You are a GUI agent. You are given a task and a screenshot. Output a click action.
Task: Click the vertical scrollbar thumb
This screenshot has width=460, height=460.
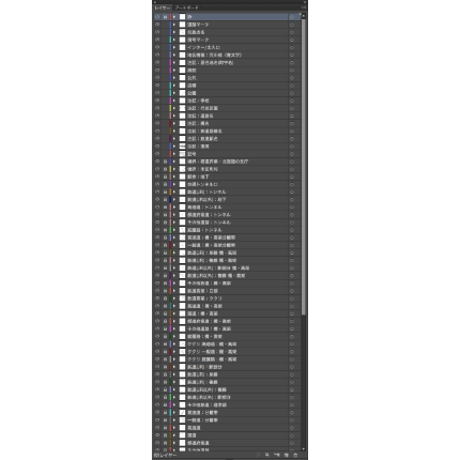(x=303, y=167)
